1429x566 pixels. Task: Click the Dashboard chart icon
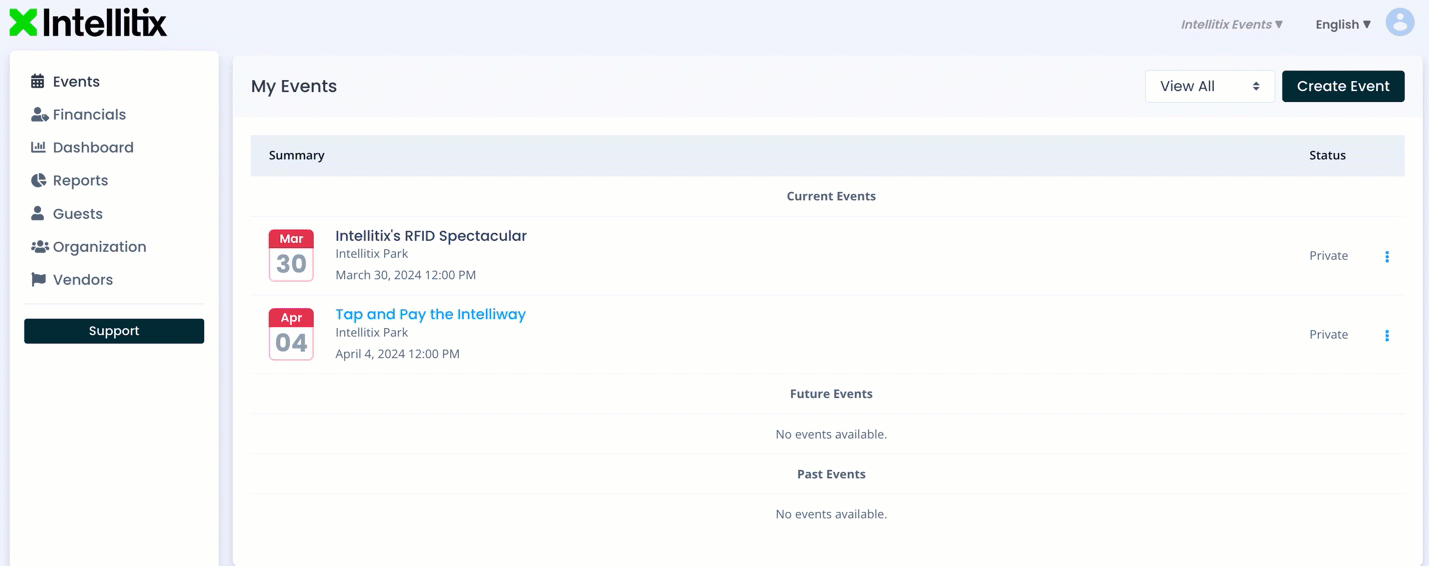coord(38,147)
